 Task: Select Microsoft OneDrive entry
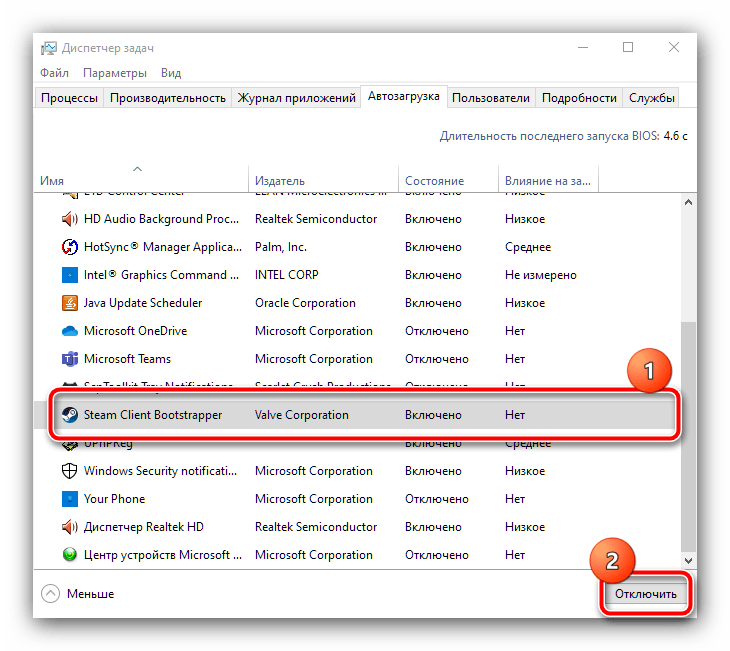(x=135, y=331)
